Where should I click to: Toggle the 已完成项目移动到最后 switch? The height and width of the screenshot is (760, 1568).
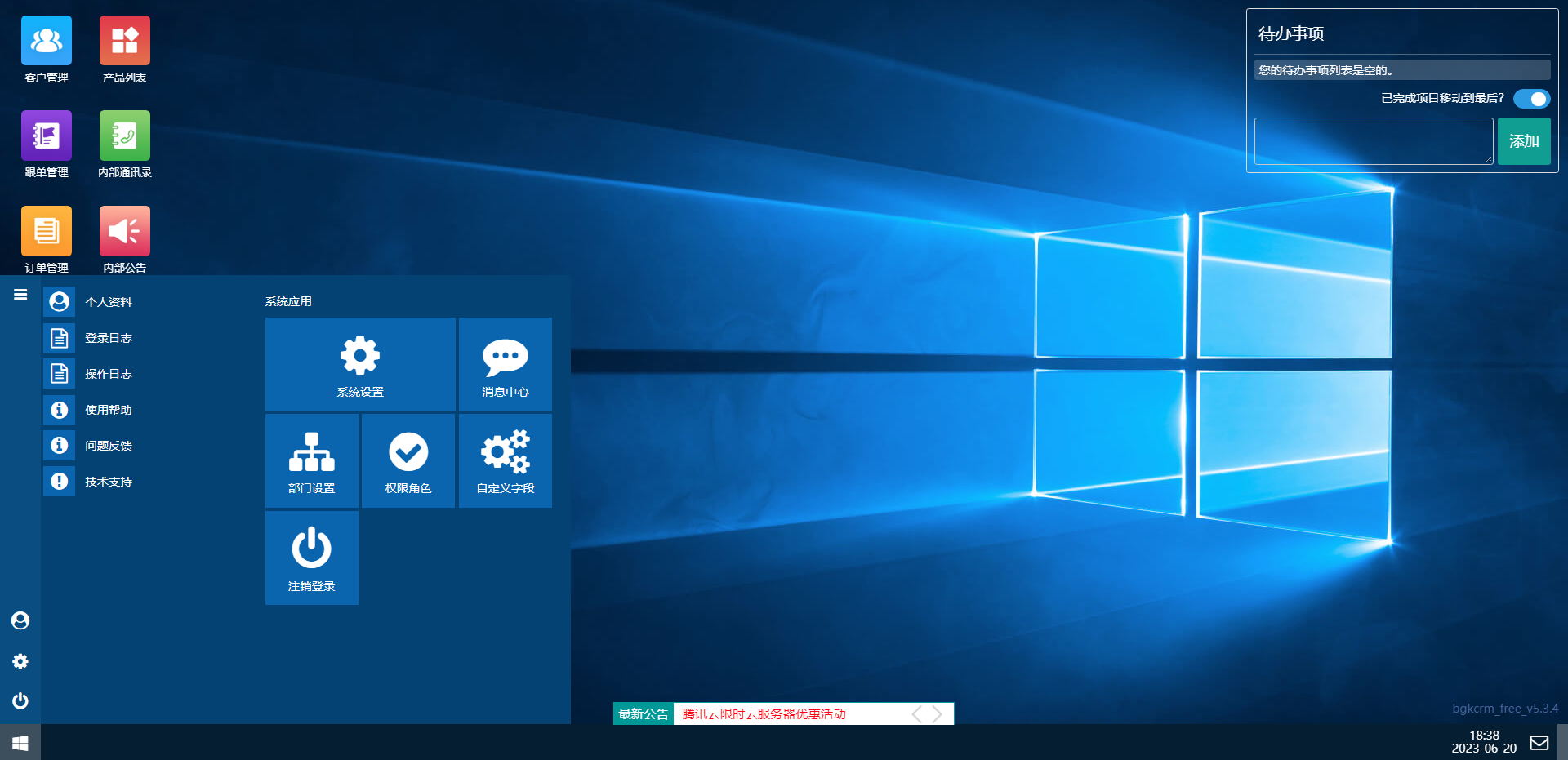point(1531,99)
